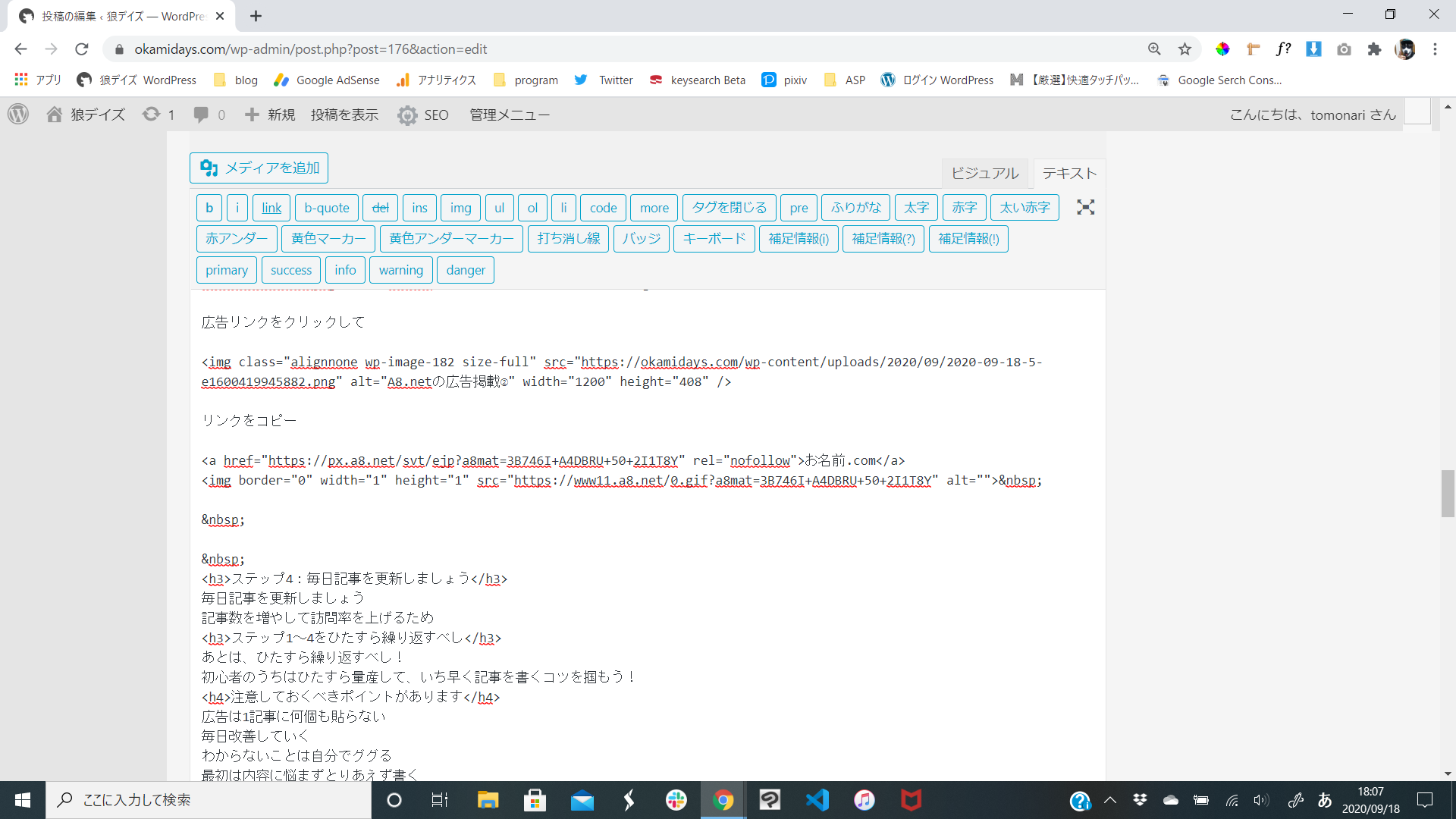The image size is (1456, 819).
Task: Open the アプリ apps grid bookmark
Action: [37, 80]
